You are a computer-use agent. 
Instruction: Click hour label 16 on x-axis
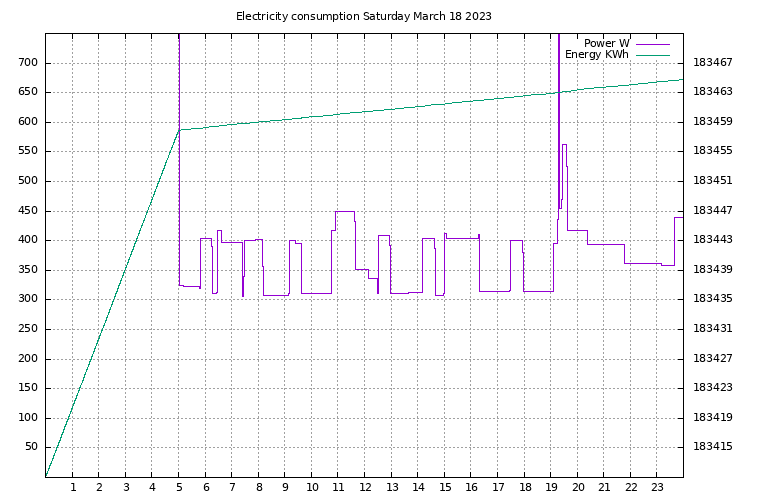(472, 487)
